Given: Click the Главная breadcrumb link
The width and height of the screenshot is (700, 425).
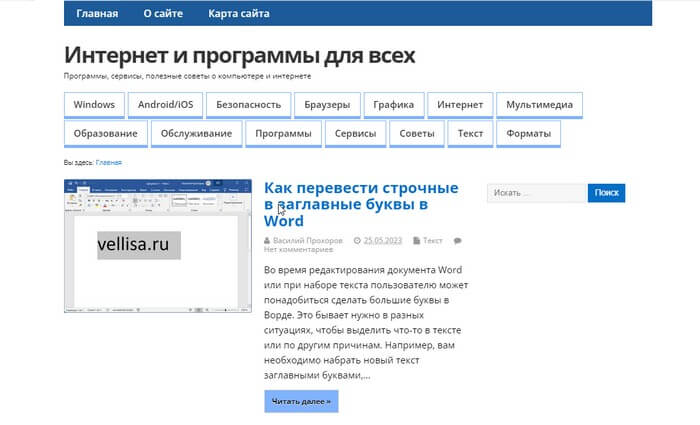Looking at the screenshot, I should coord(108,162).
